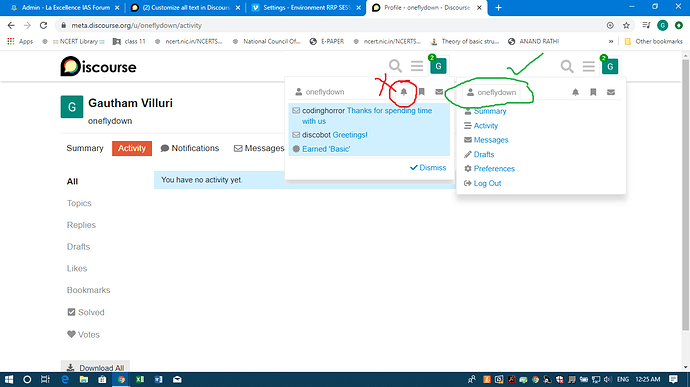Viewport: 690px width, 387px height.
Task: Click the bell icon in the panel listing Log Out
Action: pos(576,92)
